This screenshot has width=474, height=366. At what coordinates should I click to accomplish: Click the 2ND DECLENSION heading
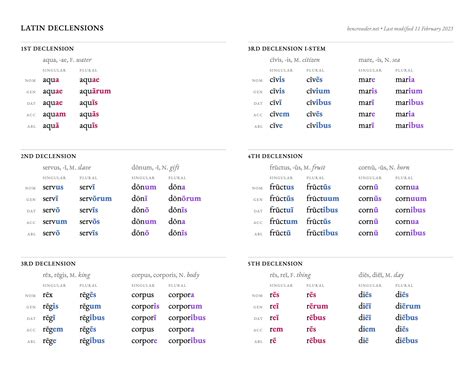[48, 156]
